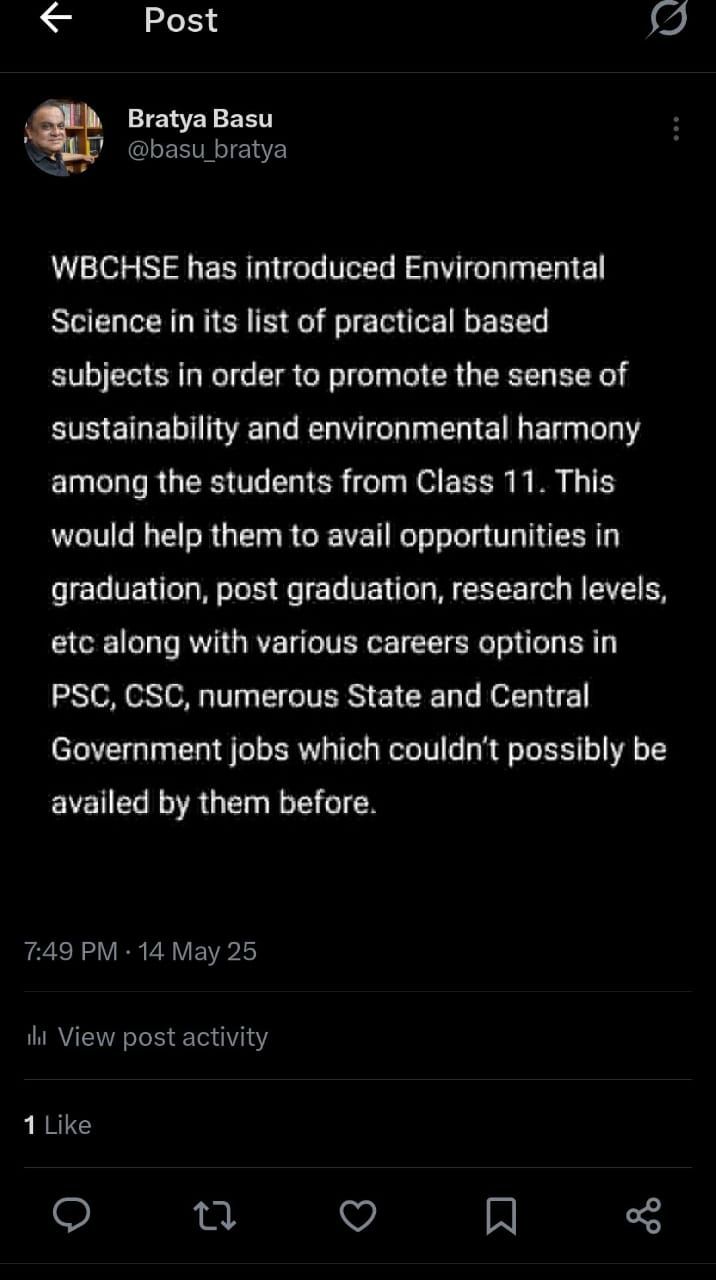Open the three-dot more options menu
Screen dimensions: 716x1280
(676, 128)
